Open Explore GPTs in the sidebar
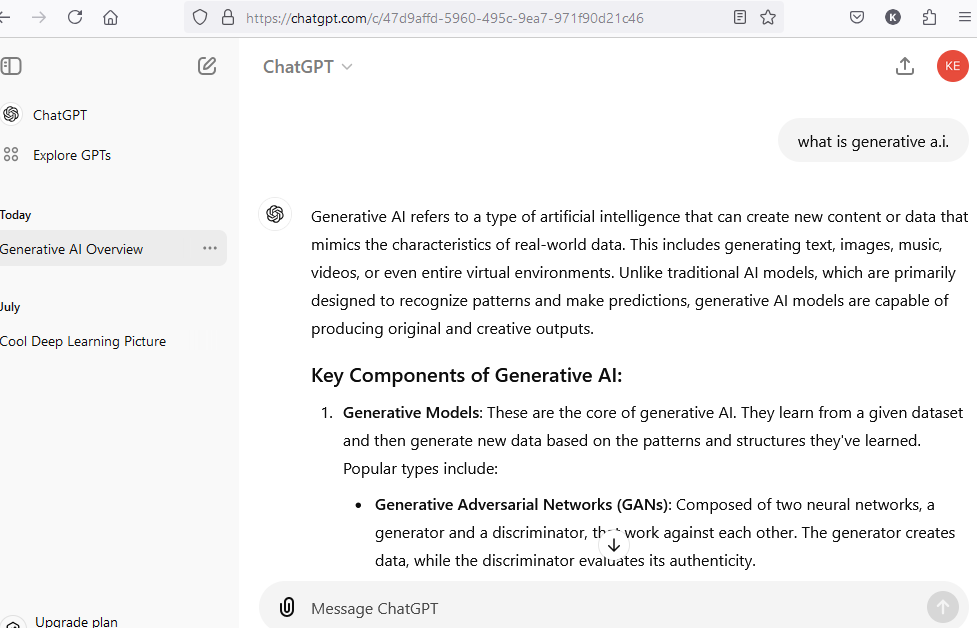The width and height of the screenshot is (977, 628). pyautogui.click(x=72, y=155)
